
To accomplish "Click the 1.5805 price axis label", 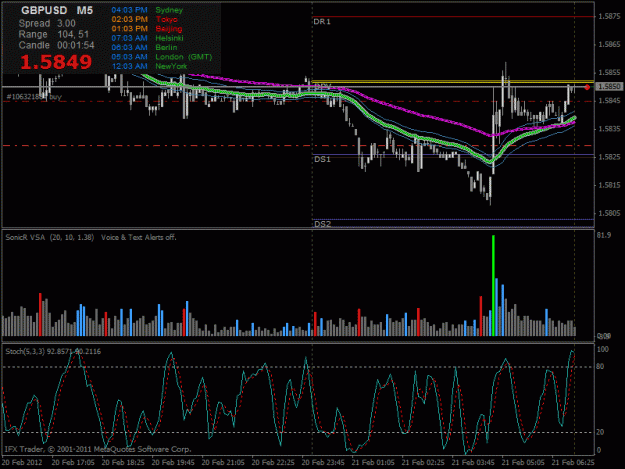I will 609,213.
